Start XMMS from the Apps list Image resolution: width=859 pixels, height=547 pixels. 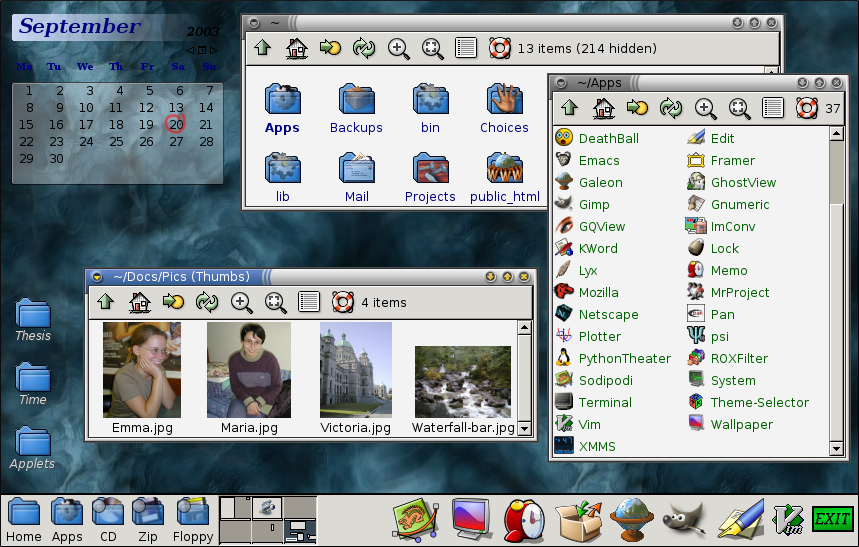click(x=597, y=447)
